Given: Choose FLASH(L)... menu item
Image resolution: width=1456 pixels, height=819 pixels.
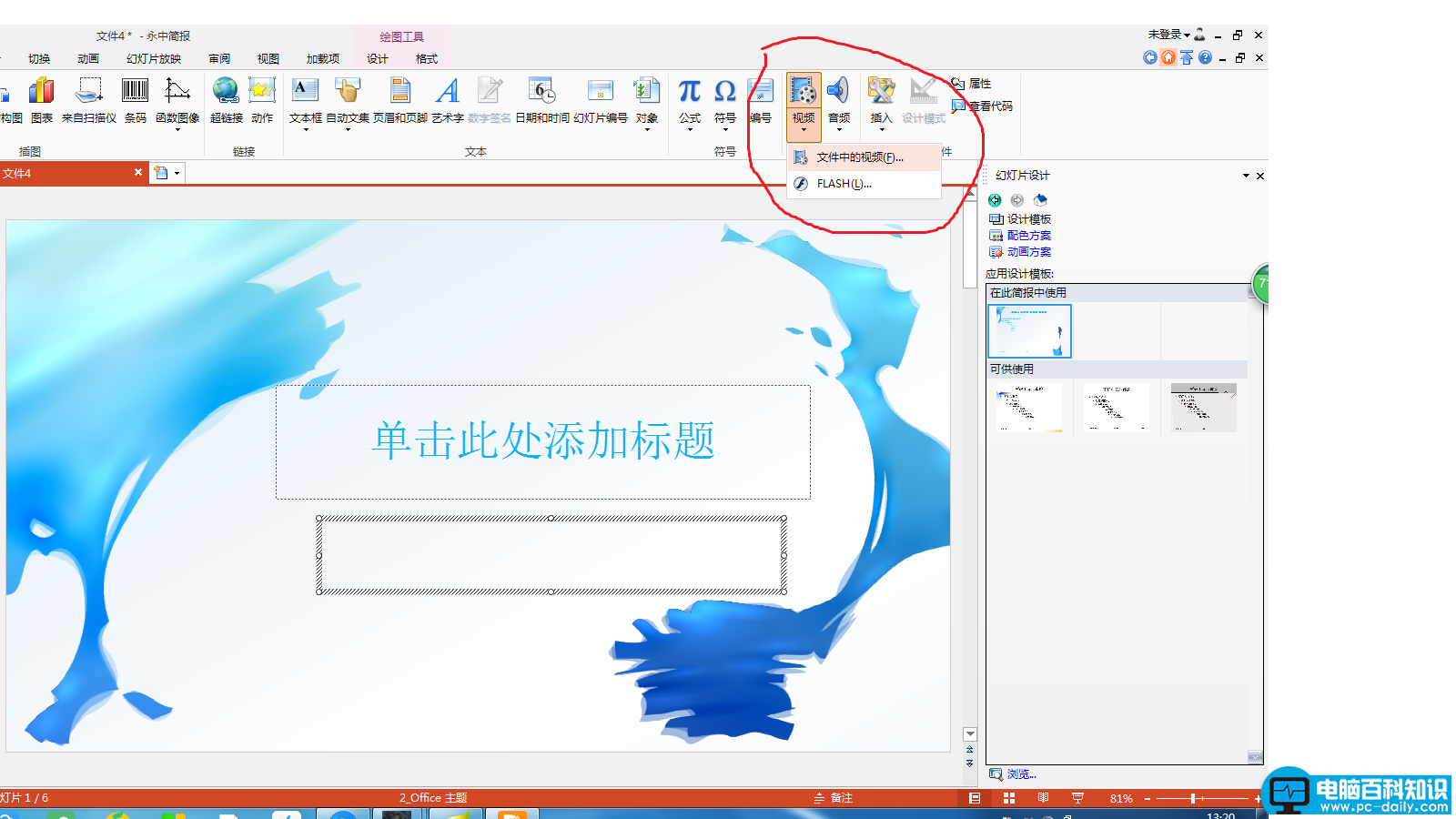Looking at the screenshot, I should coord(864,184).
